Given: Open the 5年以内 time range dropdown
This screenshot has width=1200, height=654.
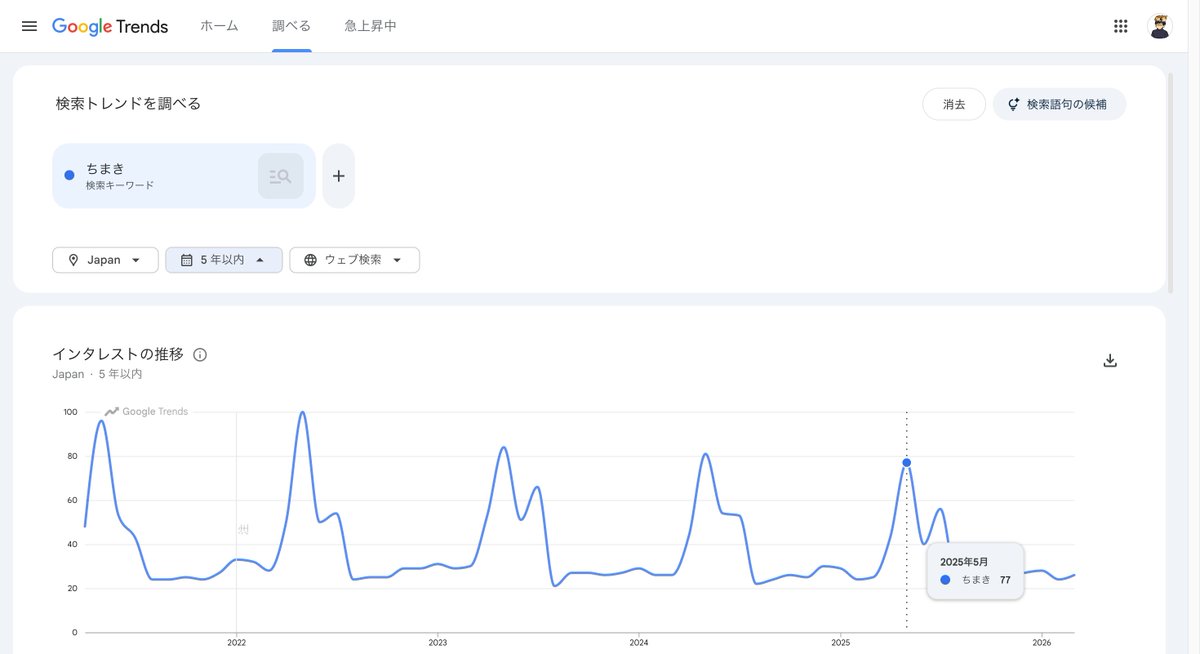Looking at the screenshot, I should [x=223, y=260].
